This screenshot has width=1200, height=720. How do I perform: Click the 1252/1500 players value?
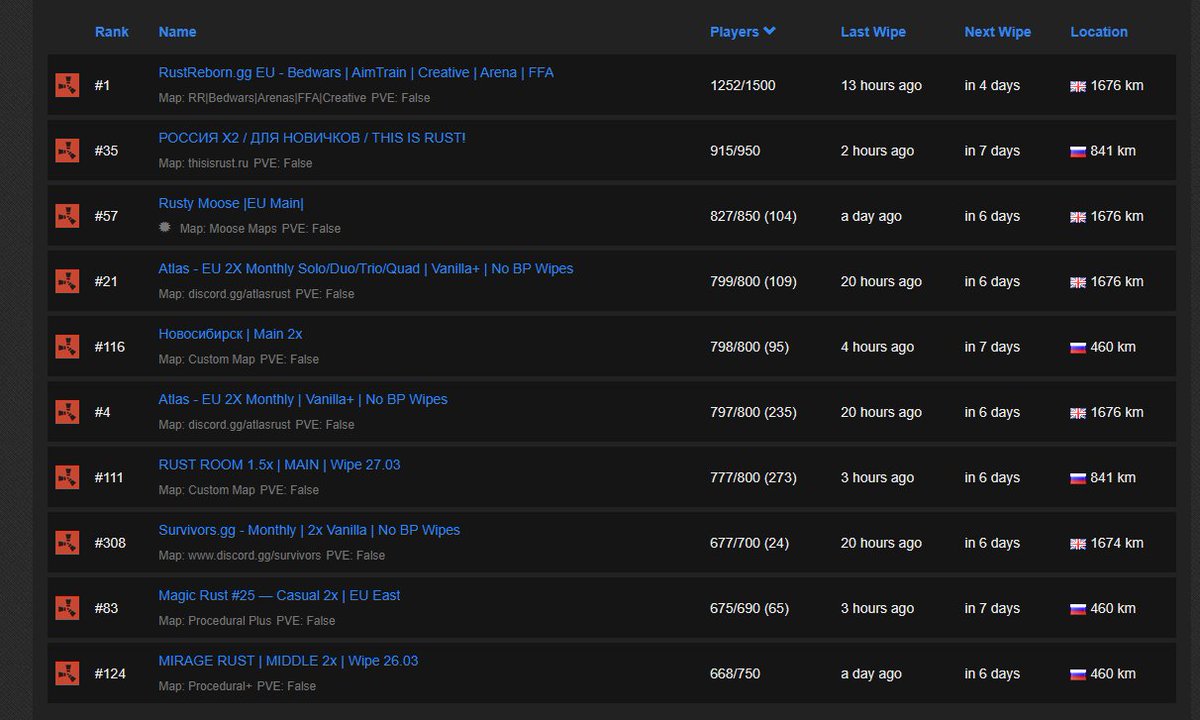click(742, 86)
